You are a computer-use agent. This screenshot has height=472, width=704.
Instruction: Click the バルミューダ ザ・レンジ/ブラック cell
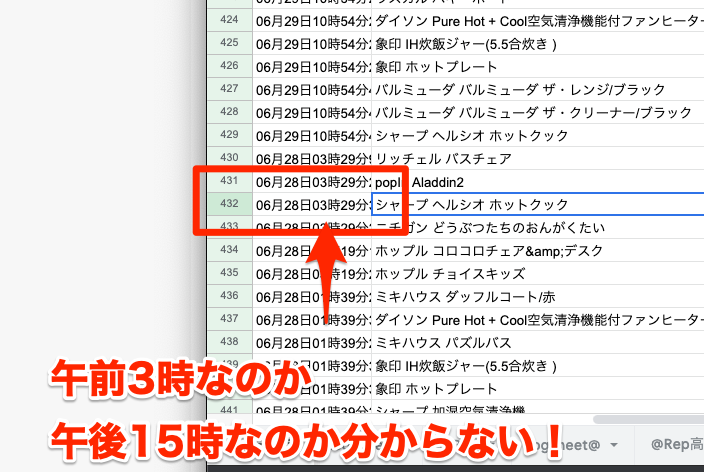point(538,89)
